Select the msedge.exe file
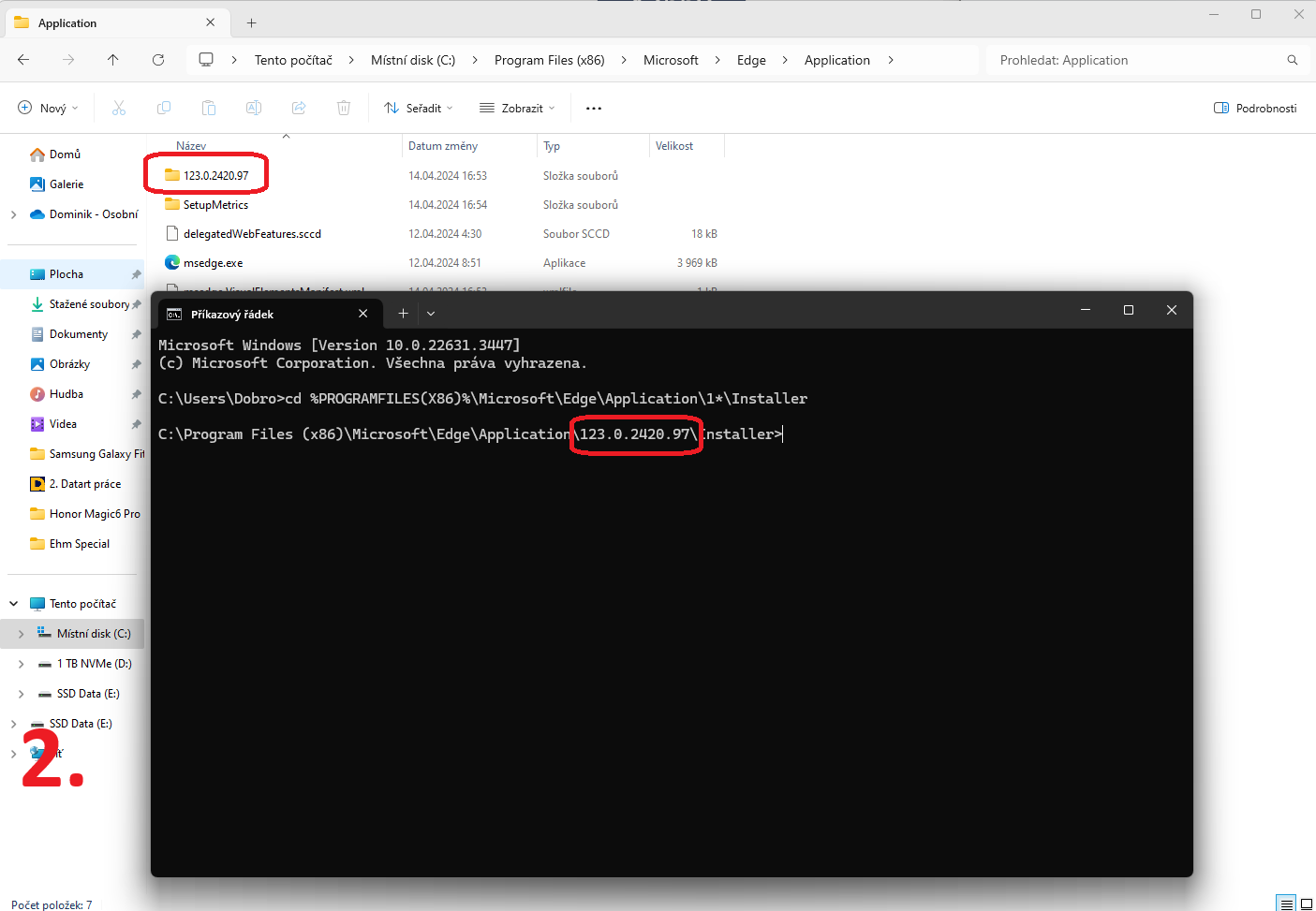The width and height of the screenshot is (1316, 911). pyautogui.click(x=214, y=263)
